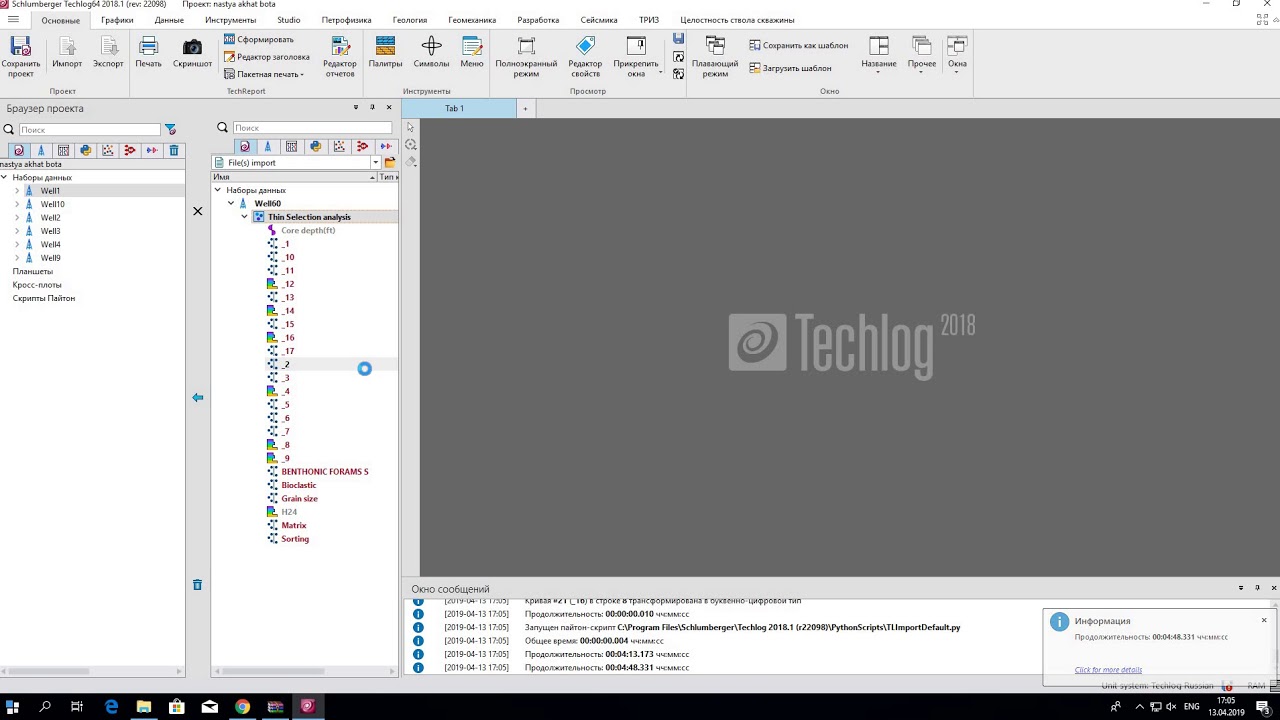
Task: Click in the import panel search field
Action: pos(312,128)
